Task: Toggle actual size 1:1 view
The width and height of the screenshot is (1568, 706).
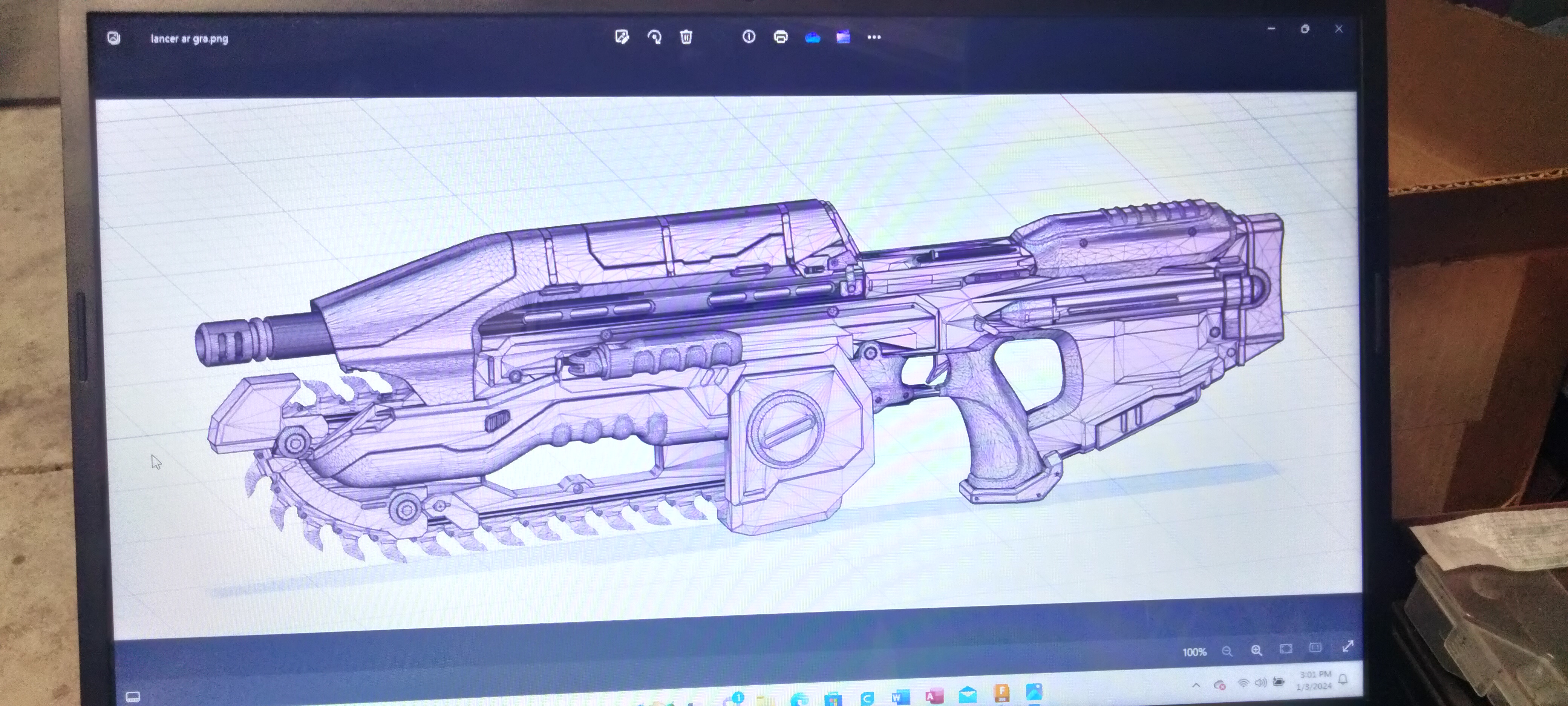Action: point(1315,648)
